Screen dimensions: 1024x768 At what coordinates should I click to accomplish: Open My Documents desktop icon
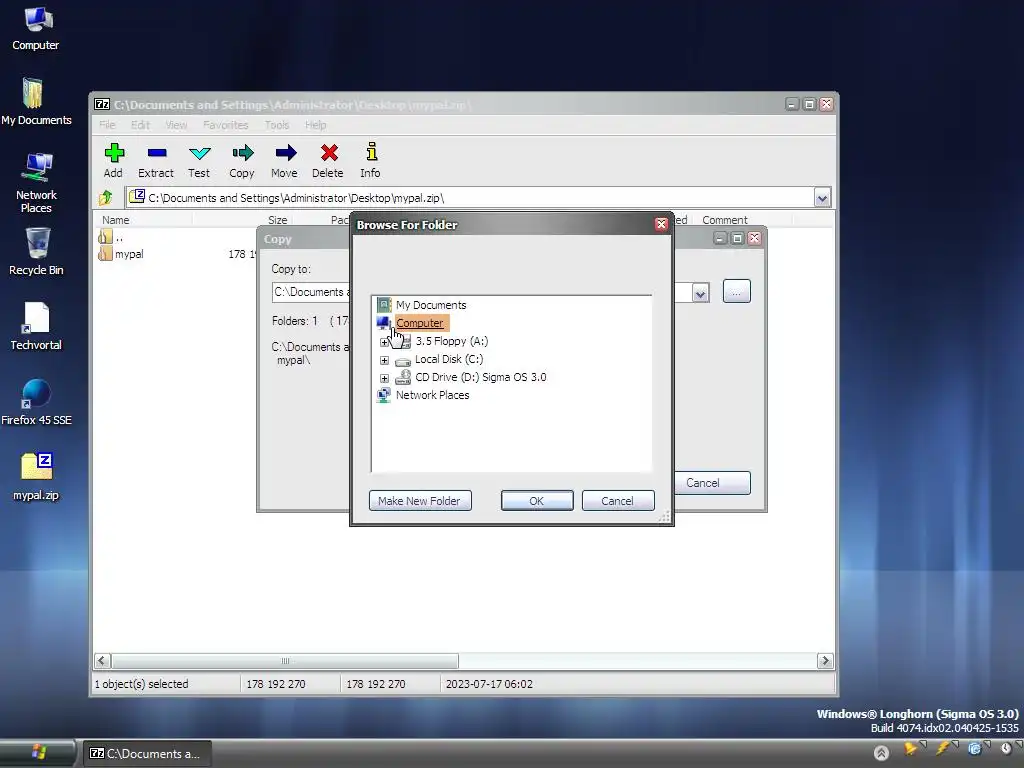(x=37, y=102)
